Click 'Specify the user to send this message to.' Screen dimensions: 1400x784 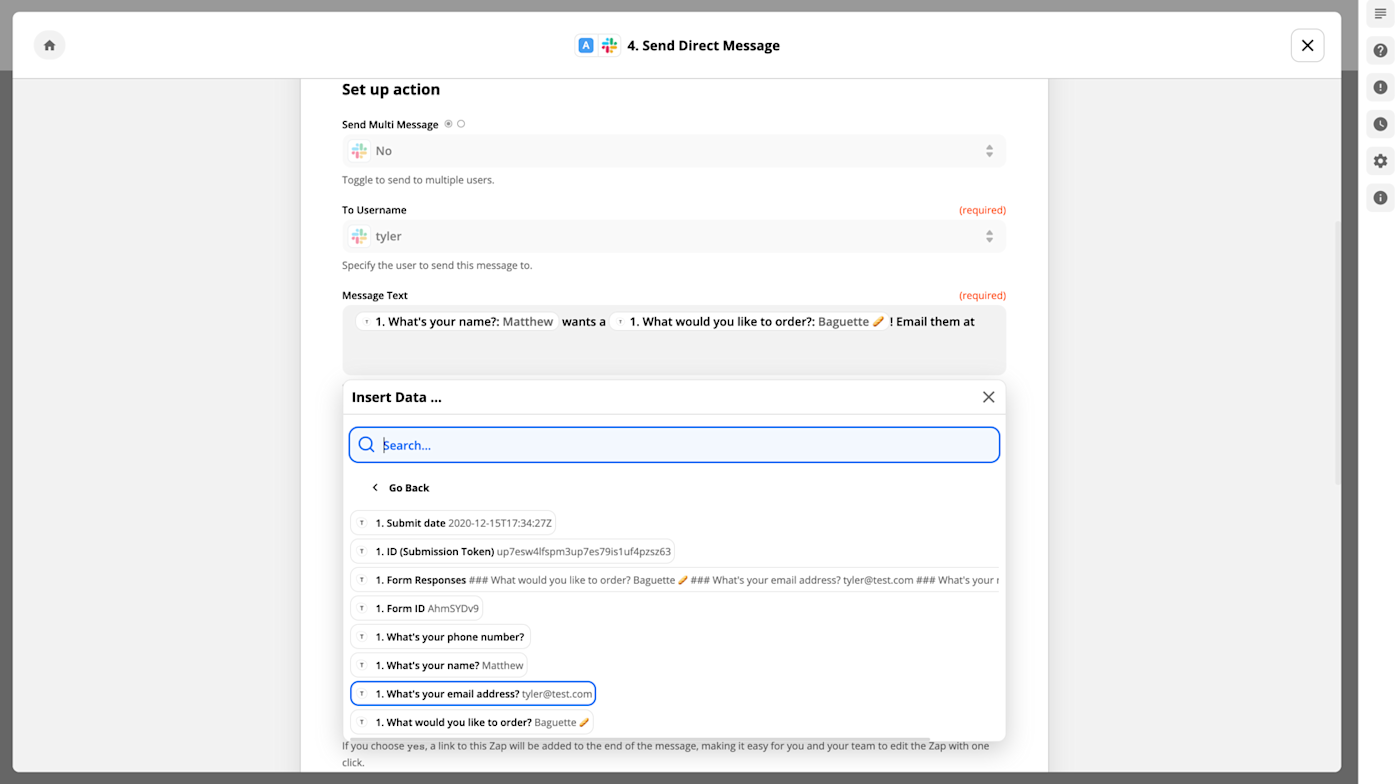437,265
